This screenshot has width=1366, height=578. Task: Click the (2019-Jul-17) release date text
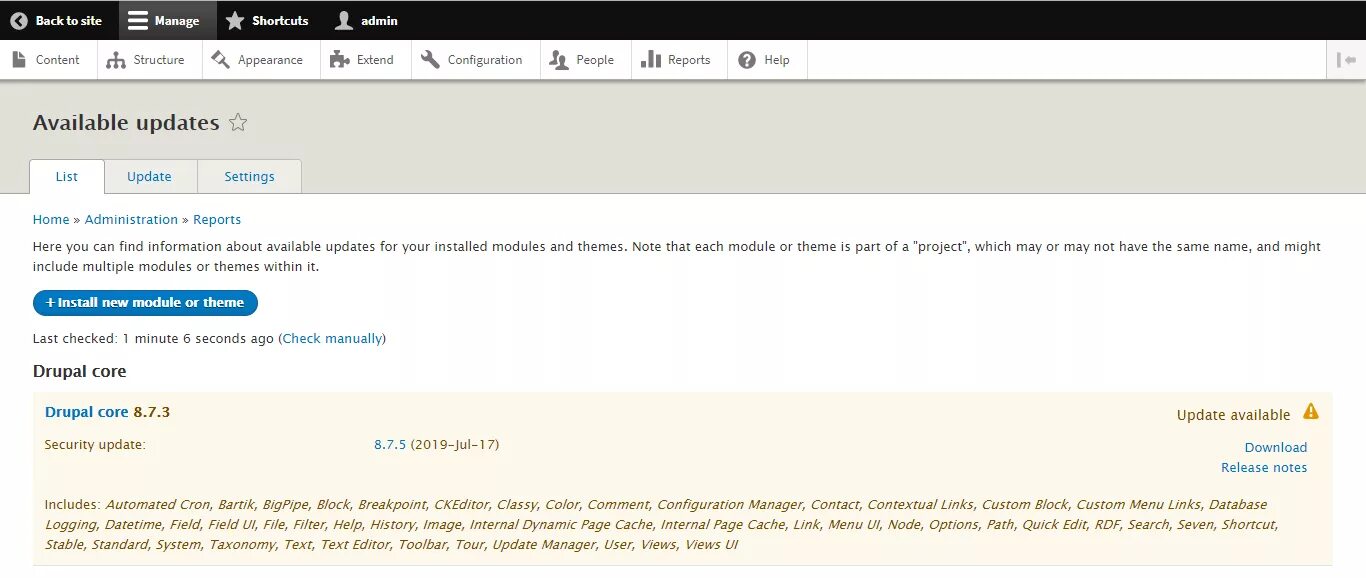(455, 445)
